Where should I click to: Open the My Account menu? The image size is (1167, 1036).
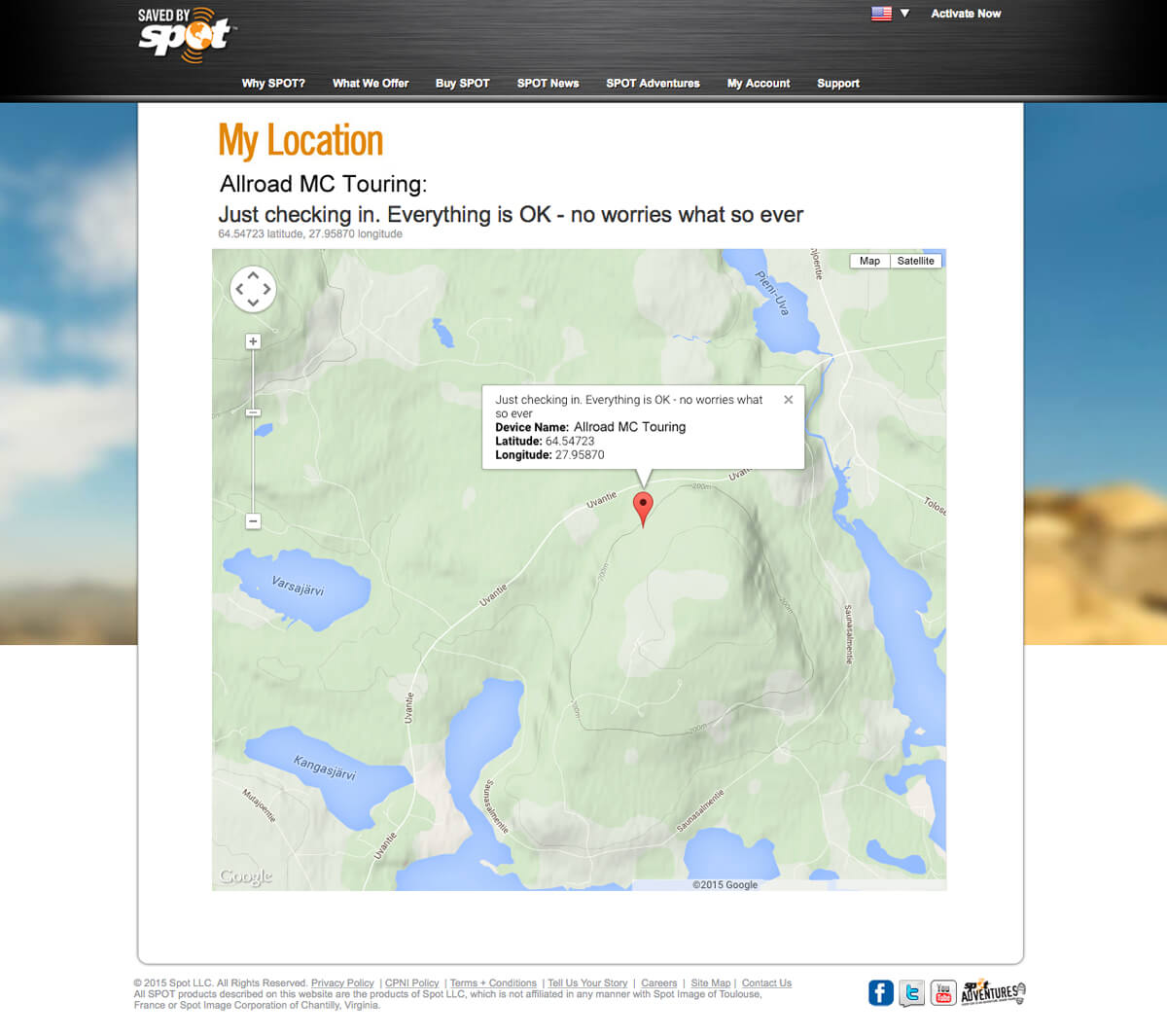[759, 84]
